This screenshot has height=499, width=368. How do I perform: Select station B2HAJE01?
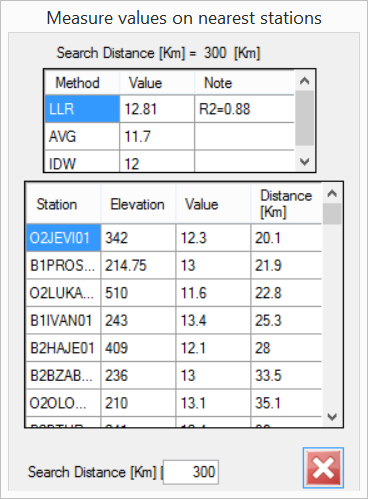(63, 348)
